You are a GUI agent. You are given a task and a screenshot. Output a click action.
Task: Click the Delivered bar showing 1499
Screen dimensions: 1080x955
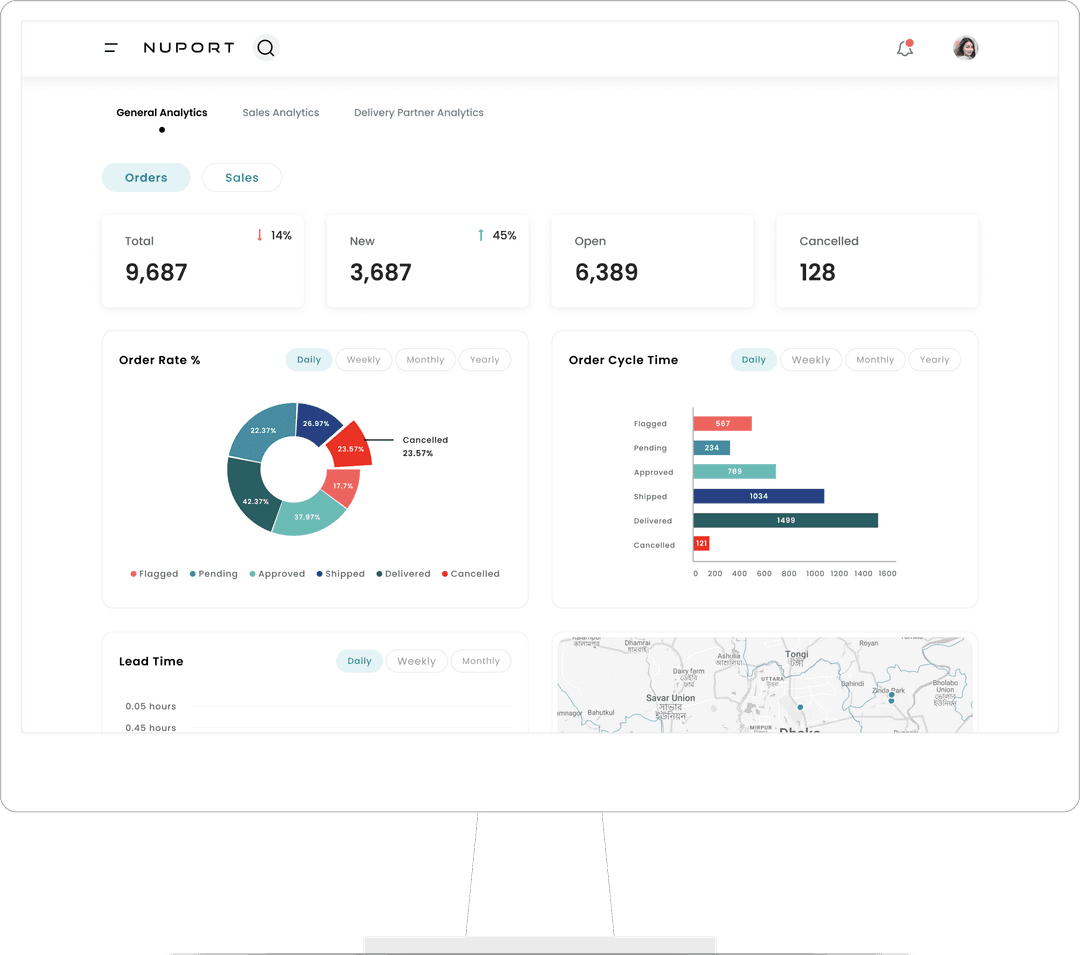tap(786, 520)
